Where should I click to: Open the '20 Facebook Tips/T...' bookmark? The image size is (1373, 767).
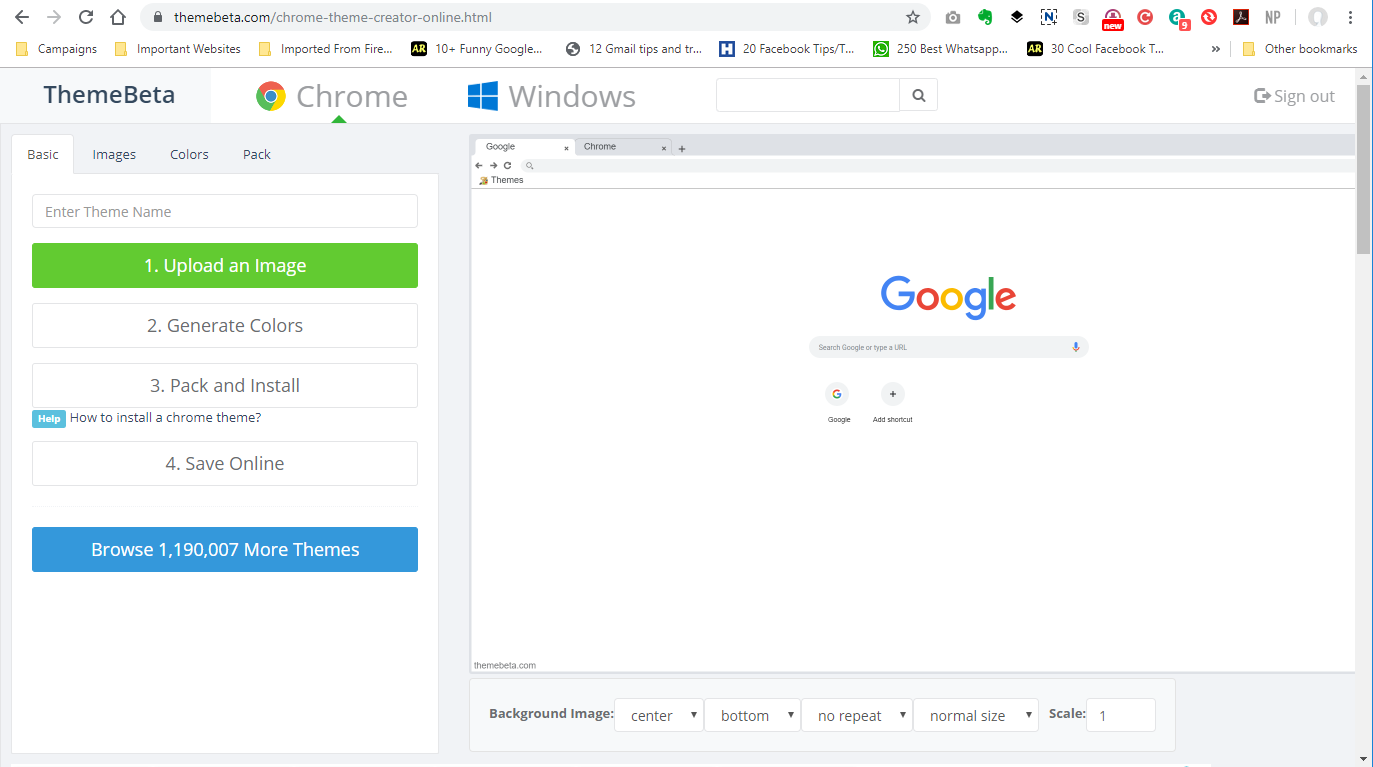pos(787,48)
